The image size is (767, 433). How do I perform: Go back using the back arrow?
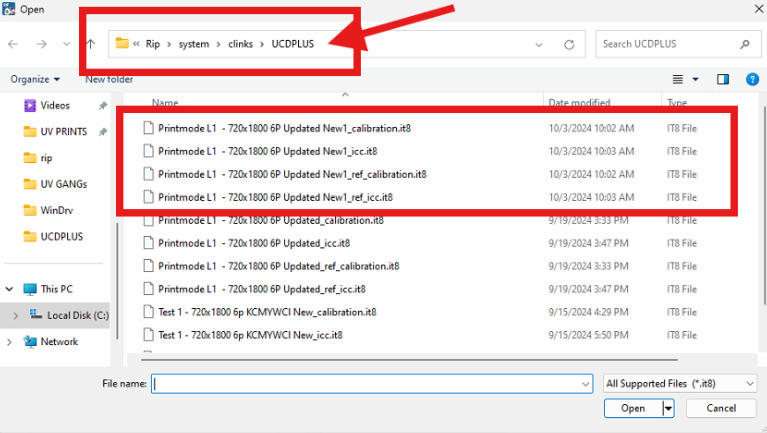coord(13,44)
